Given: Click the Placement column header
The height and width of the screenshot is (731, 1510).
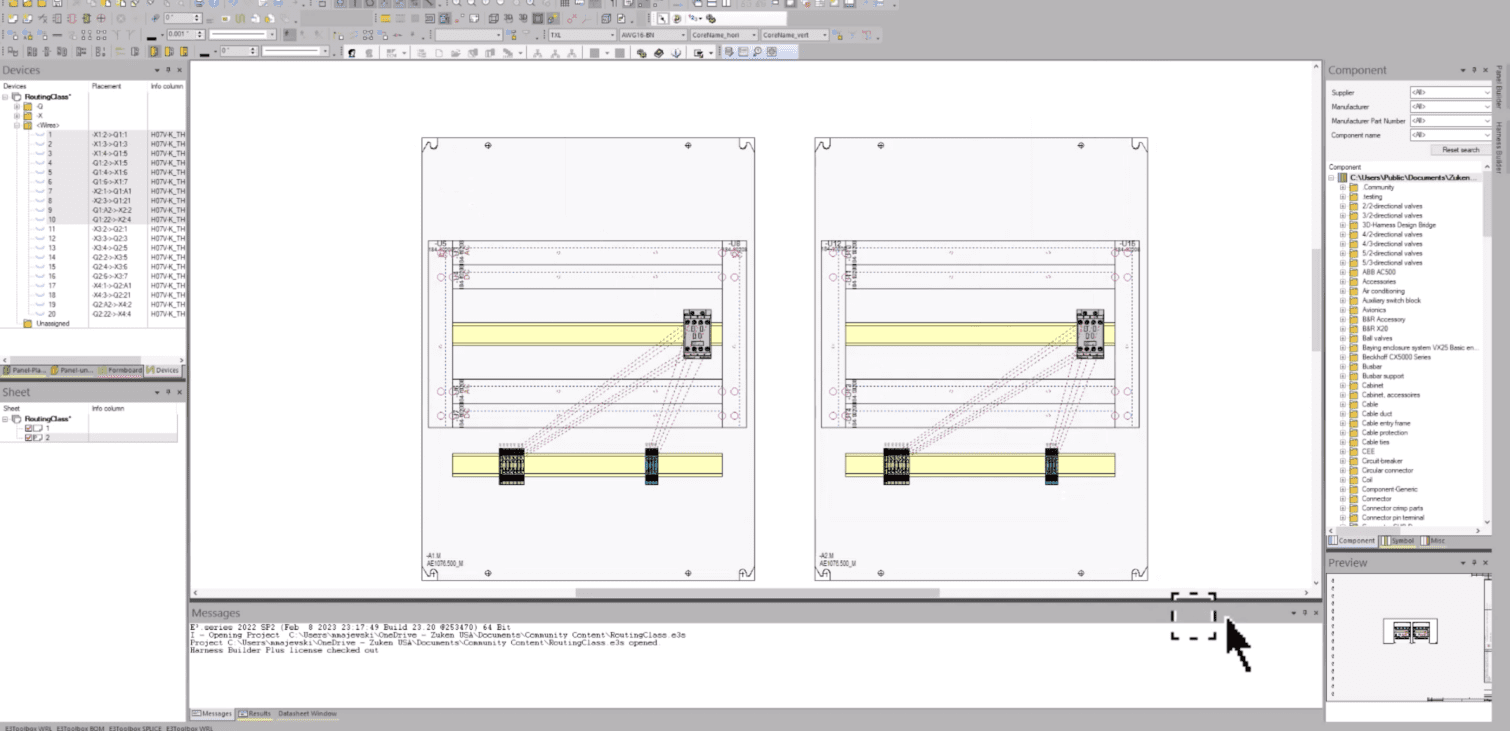Looking at the screenshot, I should coord(107,86).
